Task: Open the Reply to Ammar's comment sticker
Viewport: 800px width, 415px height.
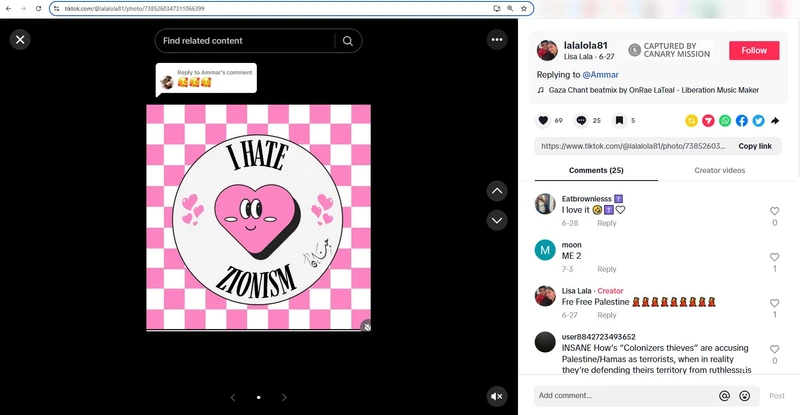Action: click(x=206, y=79)
